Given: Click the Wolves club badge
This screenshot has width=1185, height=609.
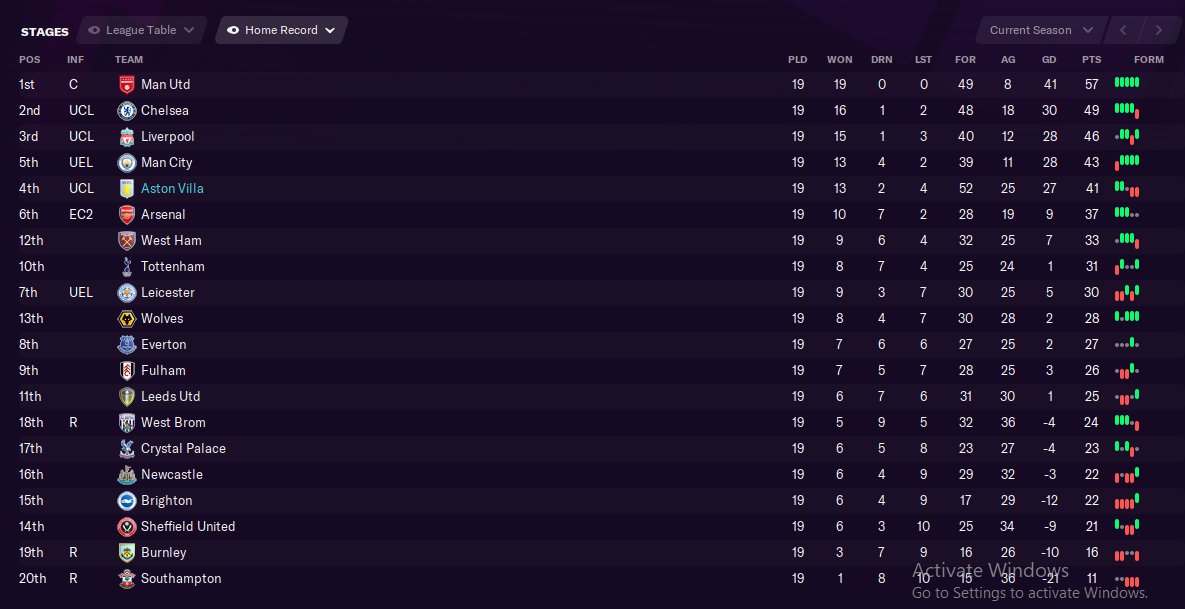Looking at the screenshot, I should point(127,319).
